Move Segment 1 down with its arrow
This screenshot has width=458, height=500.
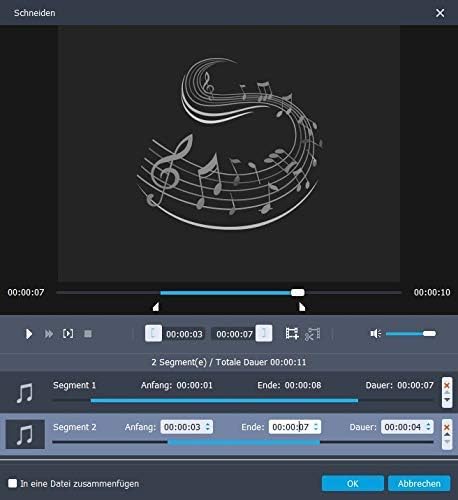447,400
